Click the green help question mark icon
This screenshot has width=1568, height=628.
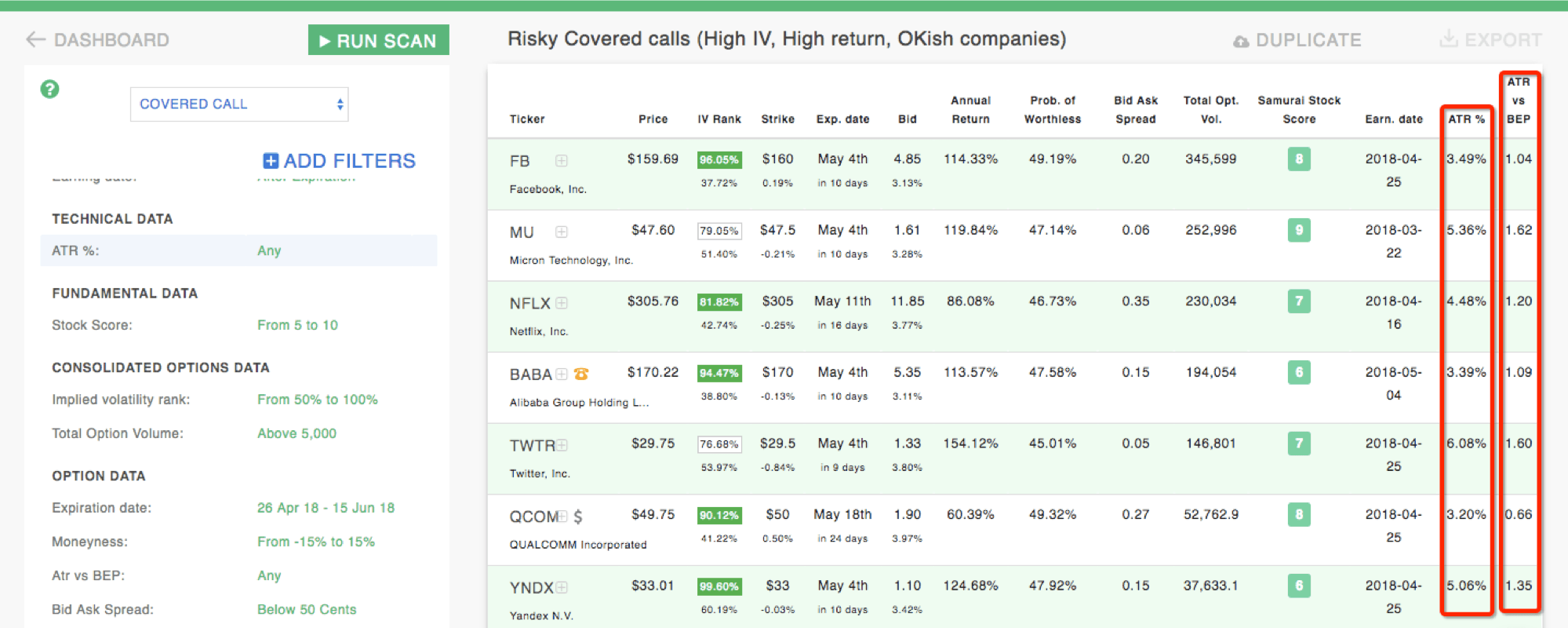coord(49,89)
